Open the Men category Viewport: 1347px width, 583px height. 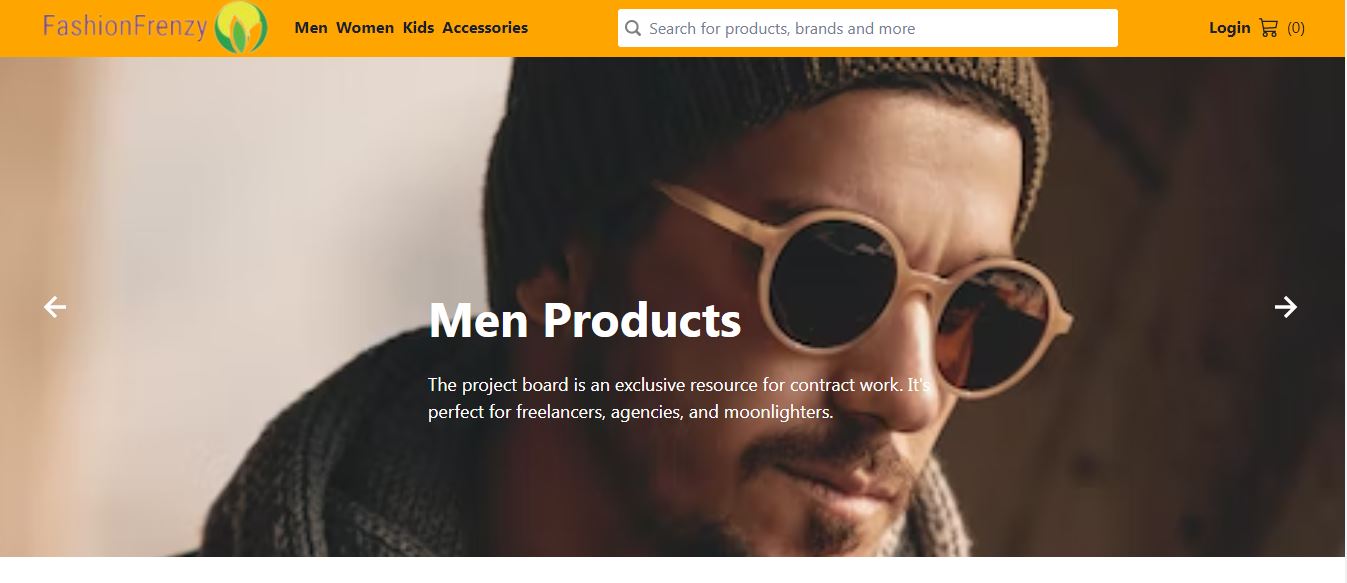pyautogui.click(x=311, y=28)
